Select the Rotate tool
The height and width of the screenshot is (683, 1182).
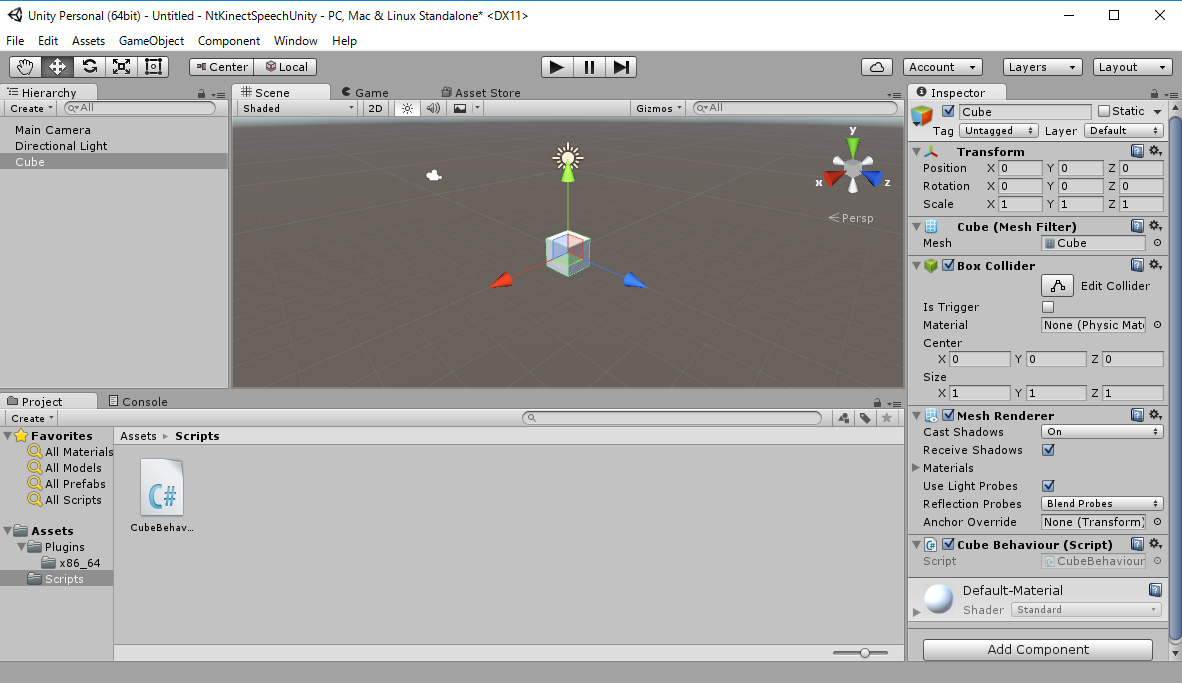click(90, 67)
